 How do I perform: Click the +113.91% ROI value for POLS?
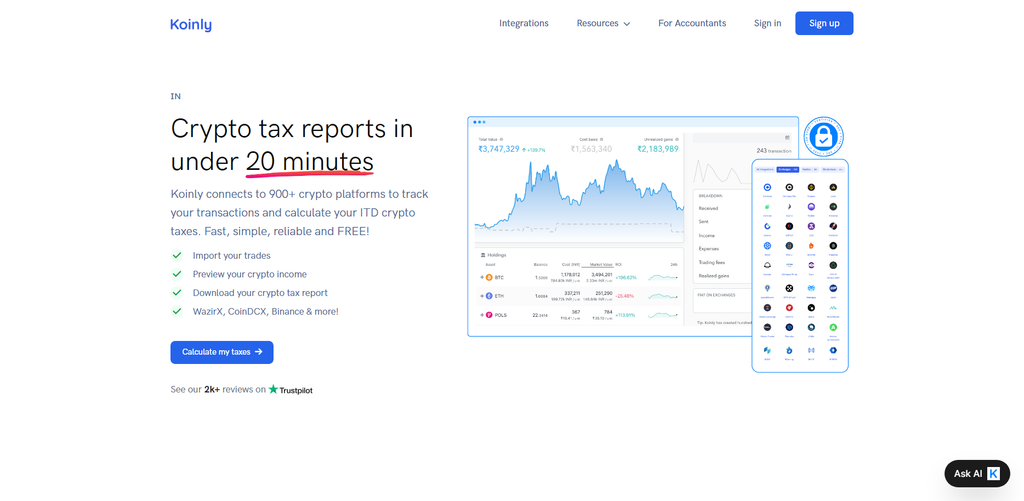(x=626, y=315)
